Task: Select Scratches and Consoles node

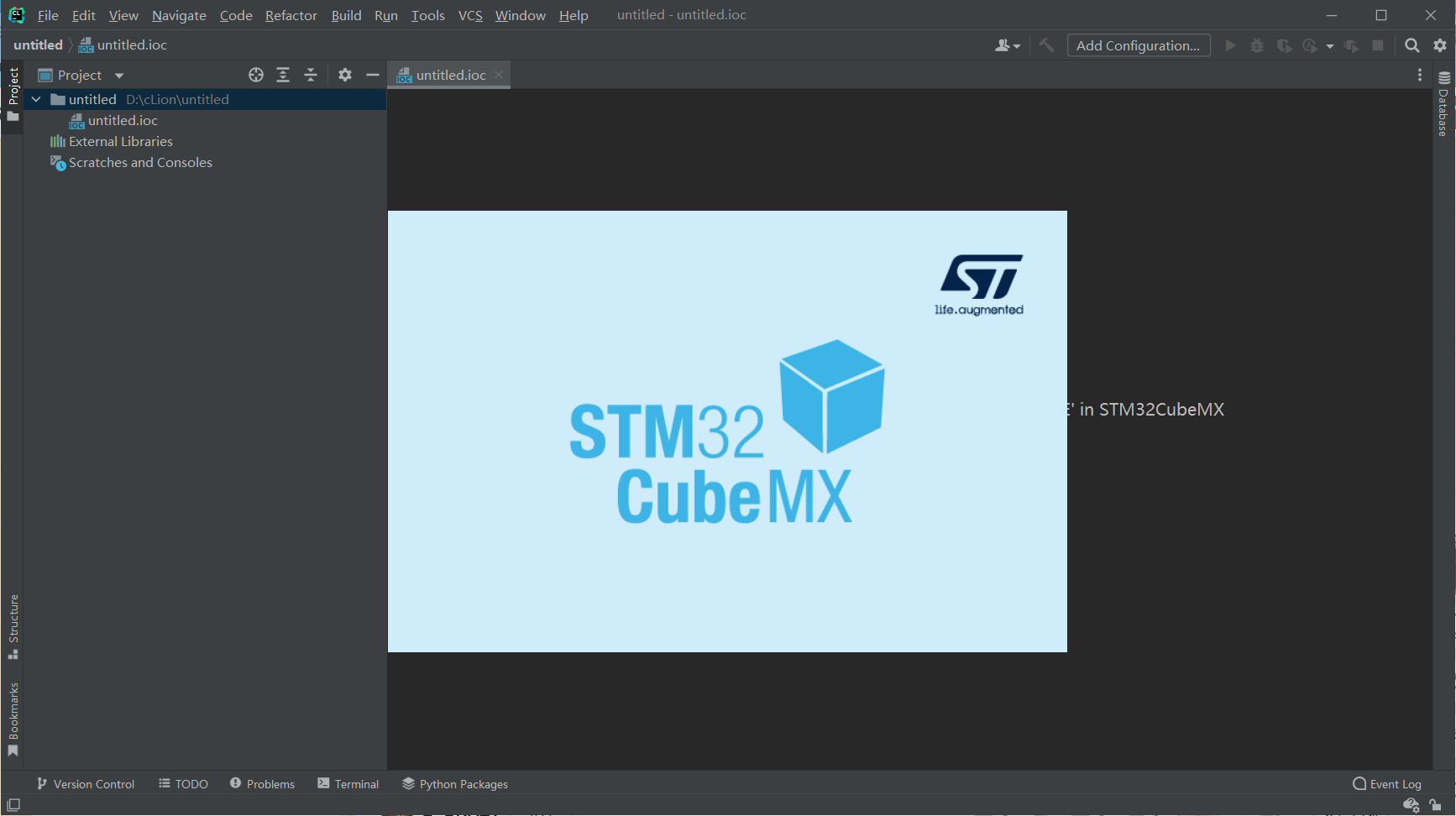Action: tap(140, 162)
